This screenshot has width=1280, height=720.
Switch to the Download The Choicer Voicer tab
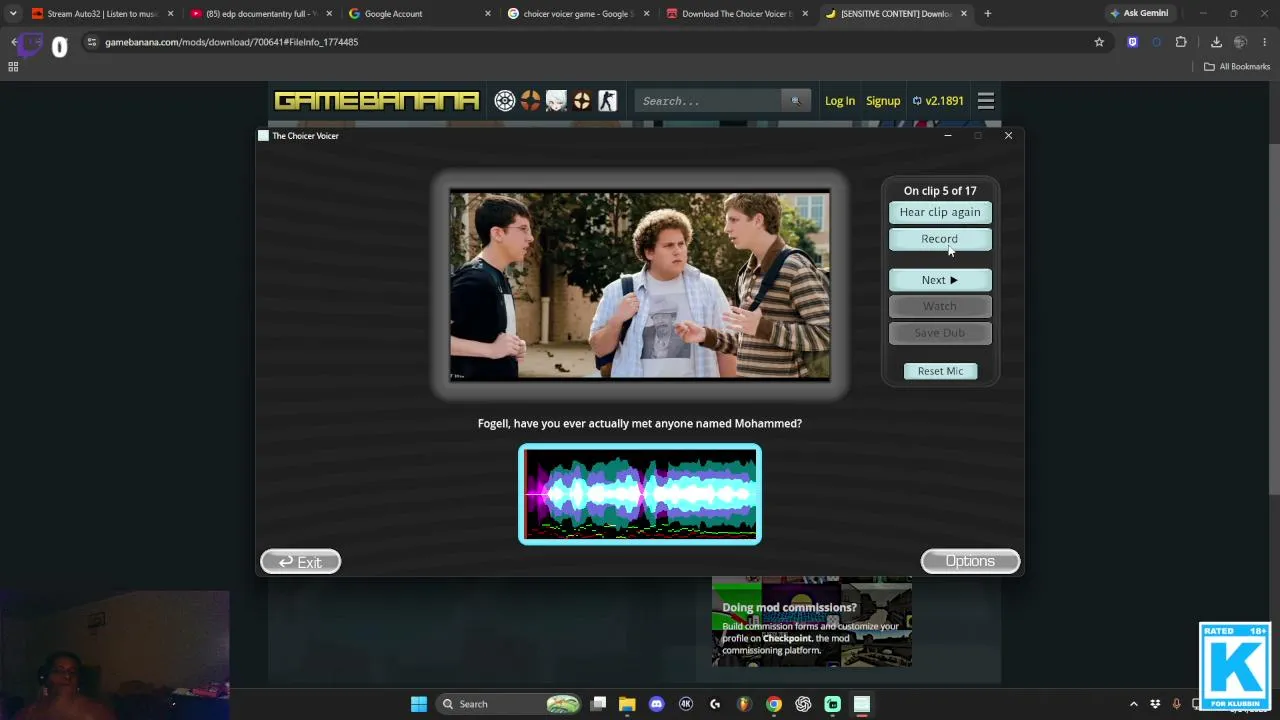point(735,14)
